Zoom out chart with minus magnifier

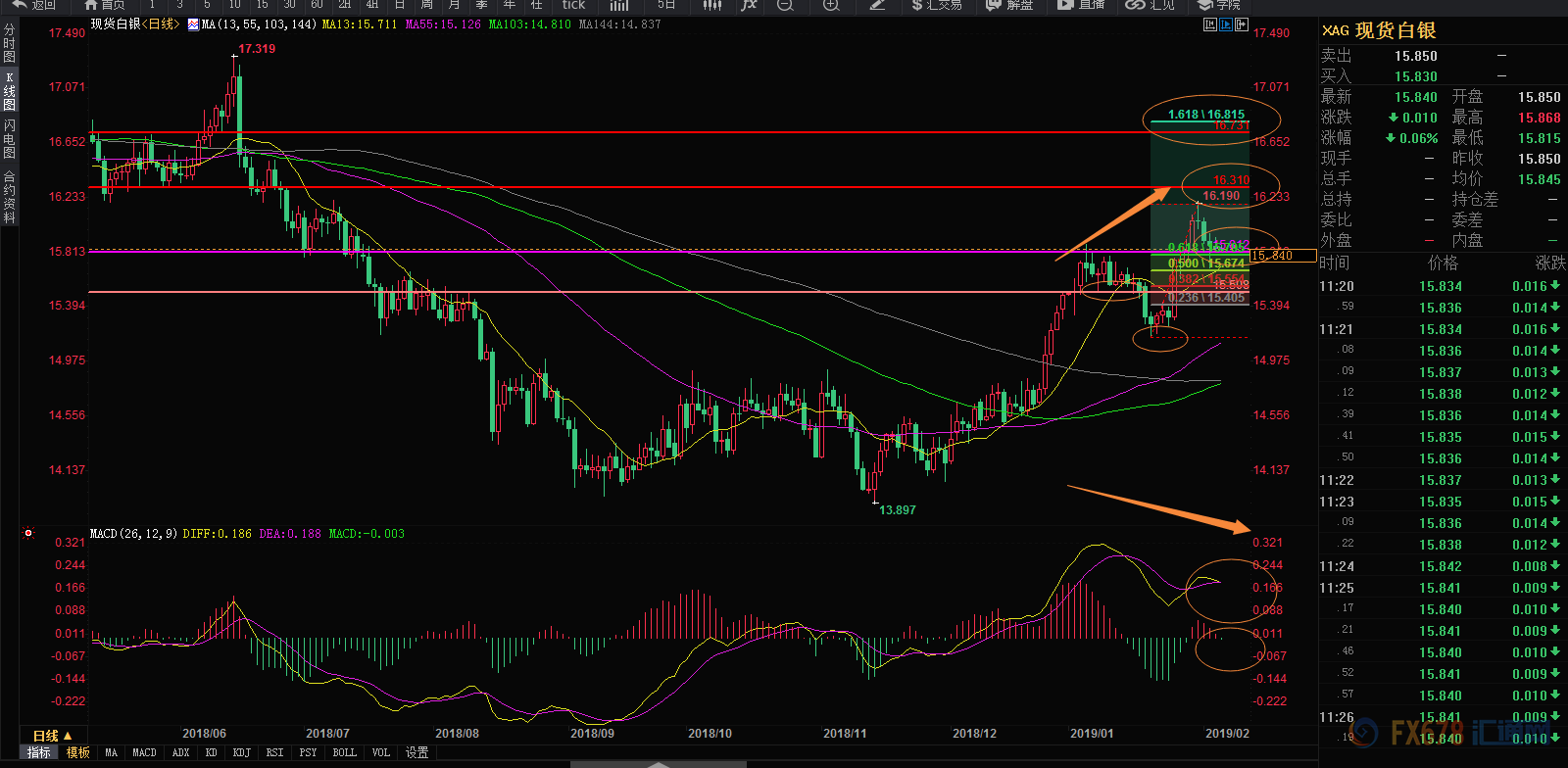pos(785,5)
